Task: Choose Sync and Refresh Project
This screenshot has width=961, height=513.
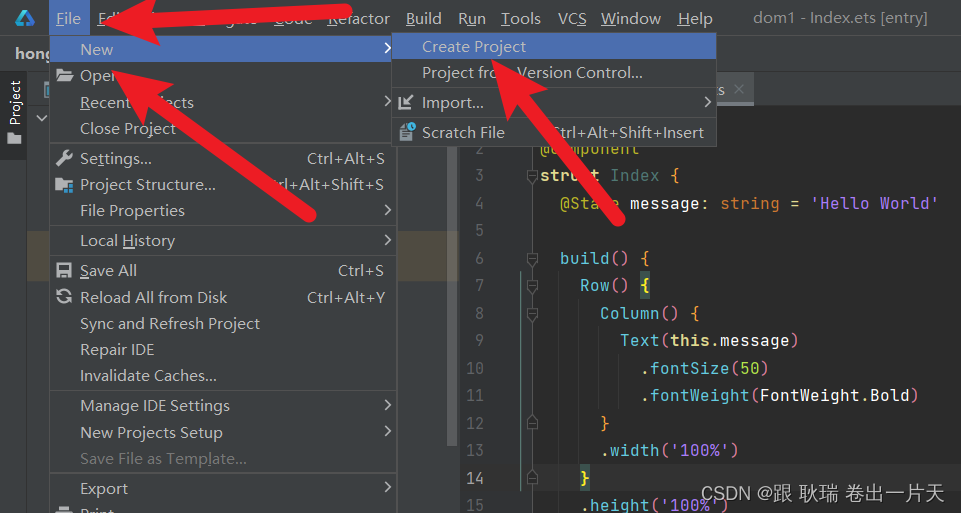Action: point(223,324)
